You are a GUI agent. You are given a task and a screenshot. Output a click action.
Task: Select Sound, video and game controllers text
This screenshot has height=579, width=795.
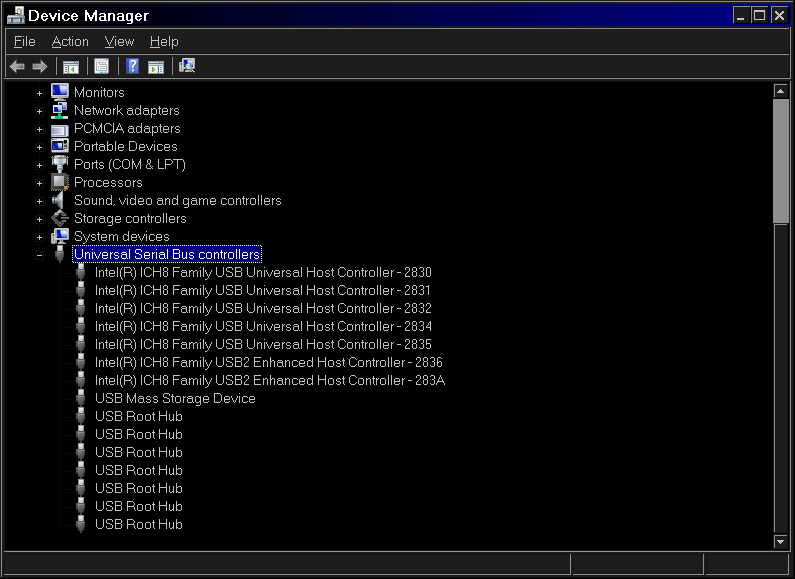click(177, 201)
